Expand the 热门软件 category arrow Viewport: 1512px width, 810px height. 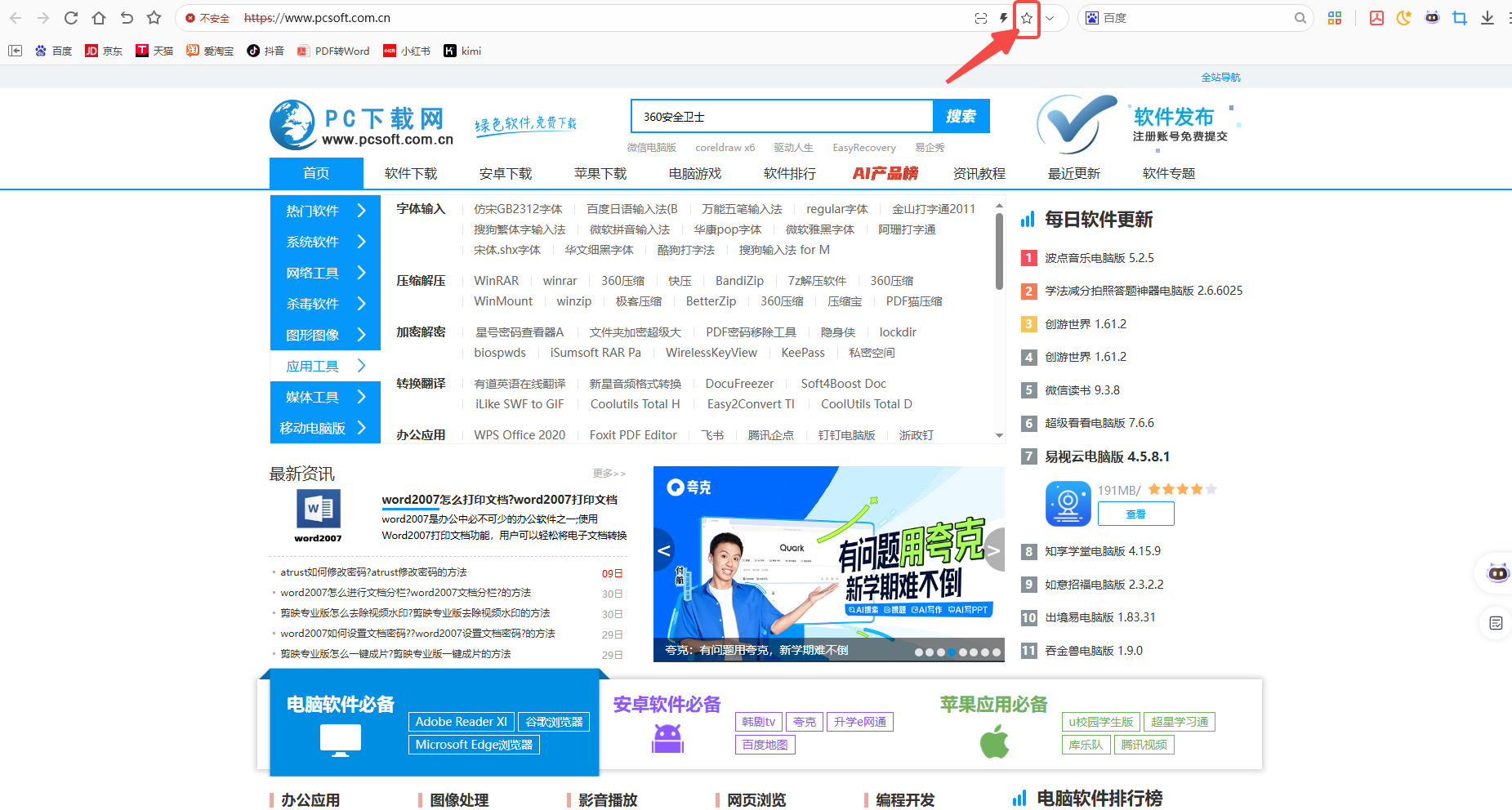tap(362, 211)
